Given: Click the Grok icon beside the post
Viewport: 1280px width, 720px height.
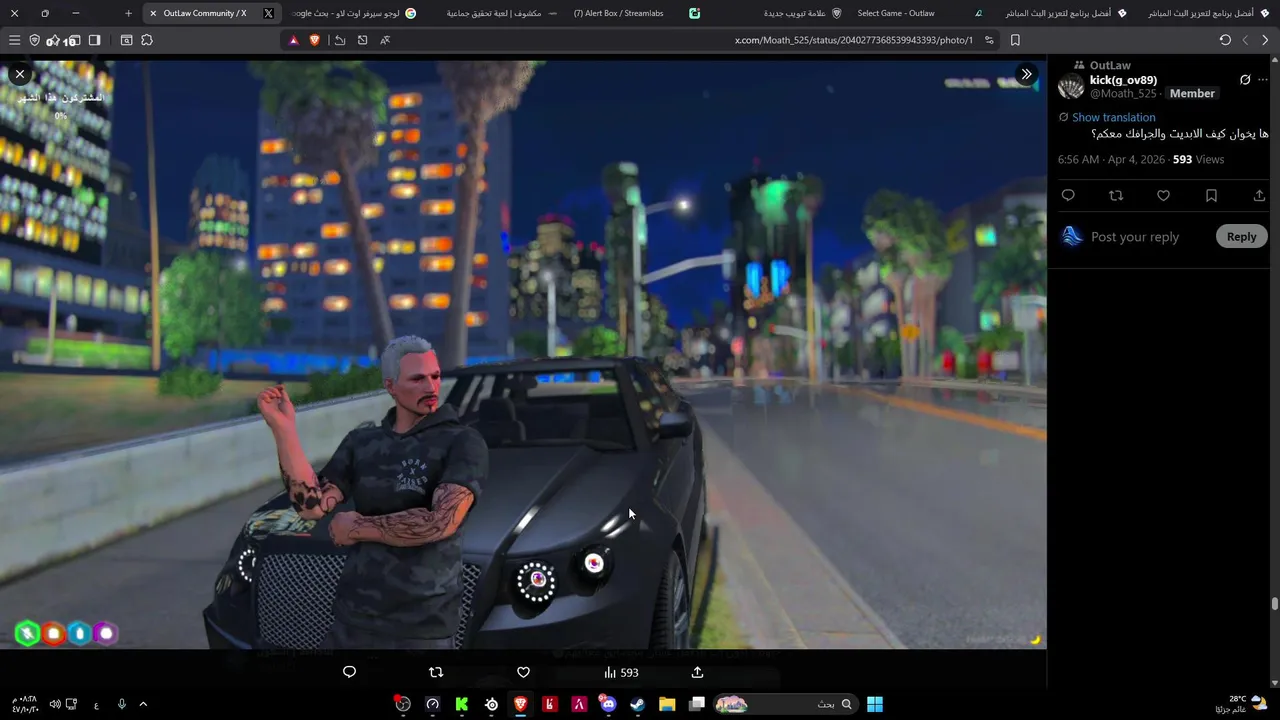Looking at the screenshot, I should [1245, 80].
